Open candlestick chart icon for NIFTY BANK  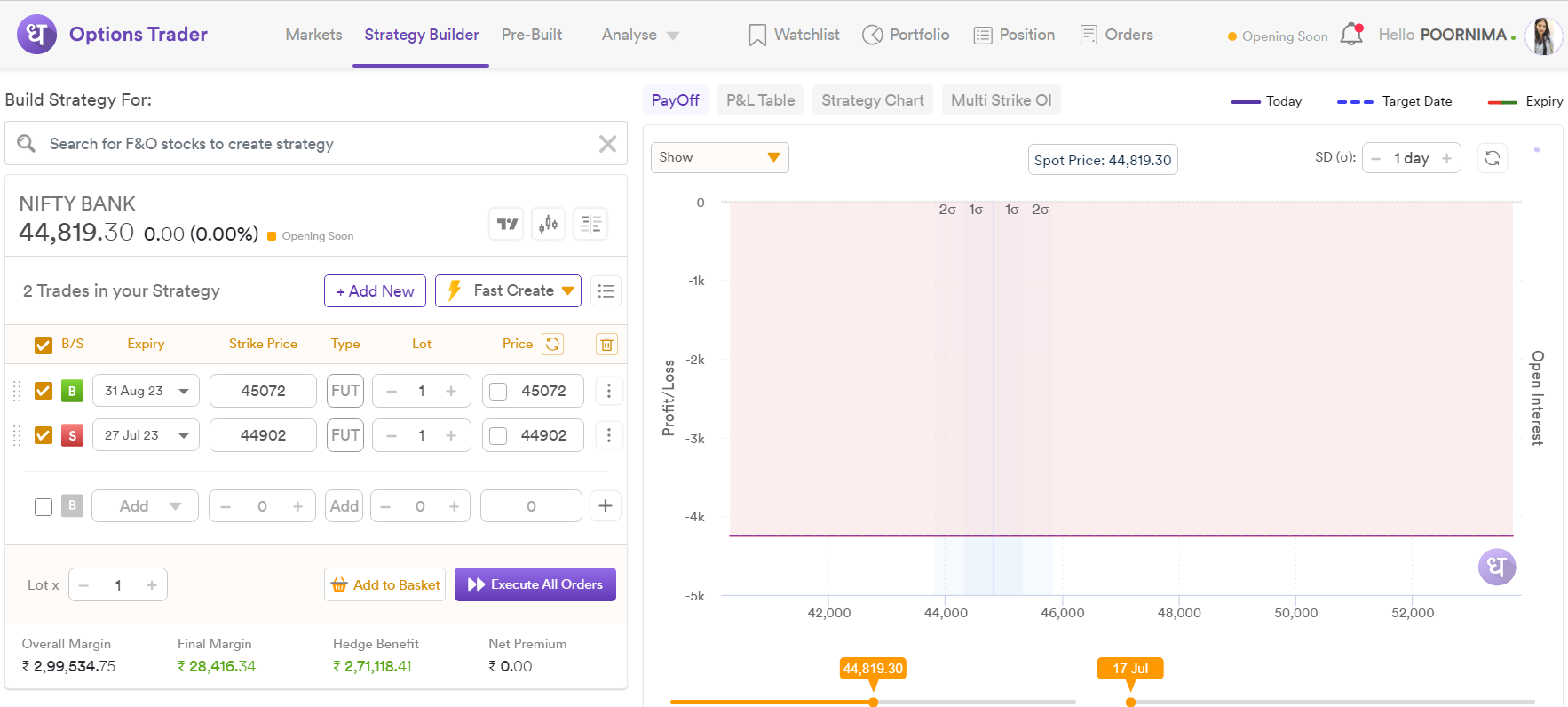[x=549, y=224]
